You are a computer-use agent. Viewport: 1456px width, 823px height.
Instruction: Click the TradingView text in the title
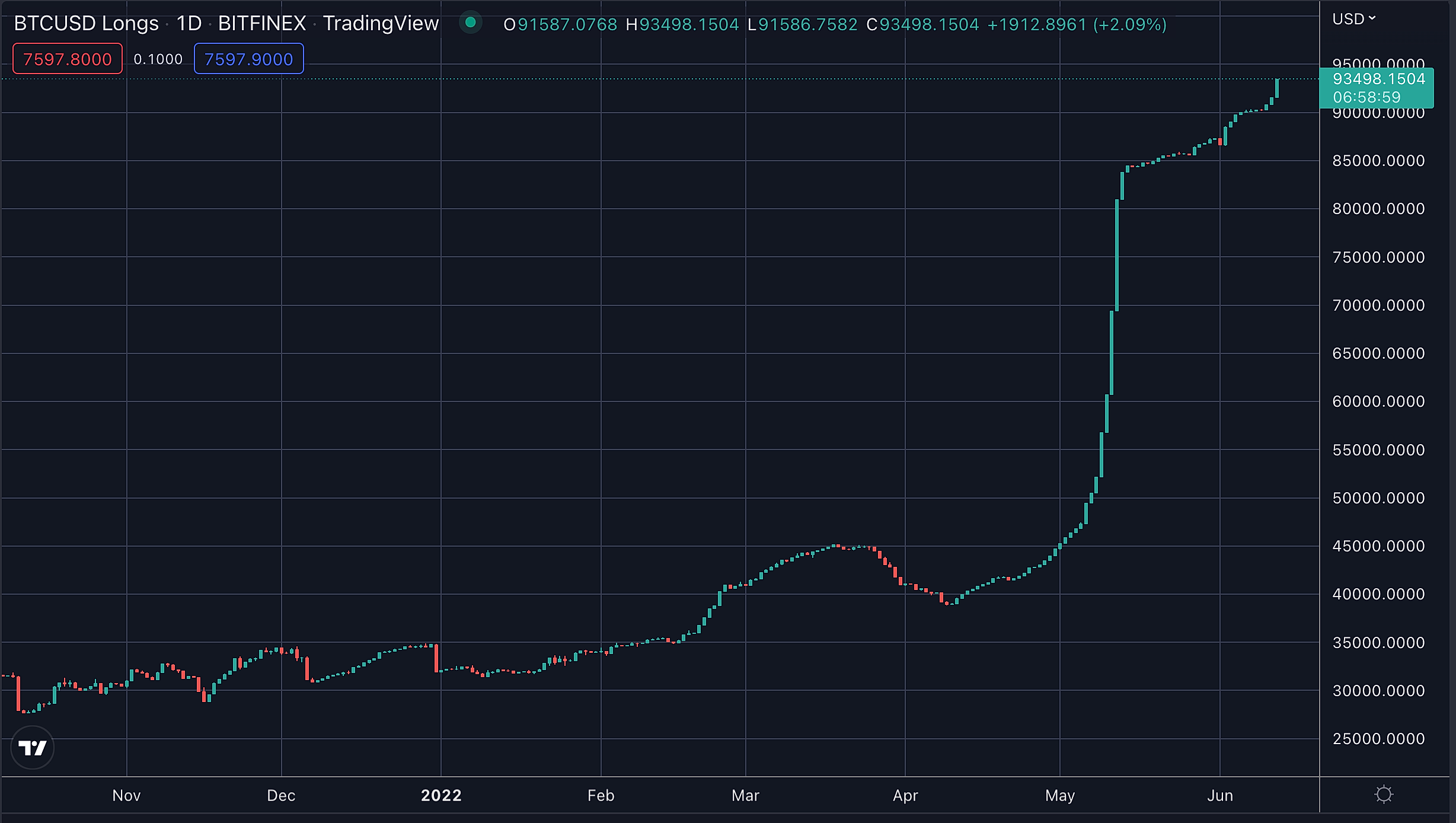pyautogui.click(x=381, y=23)
